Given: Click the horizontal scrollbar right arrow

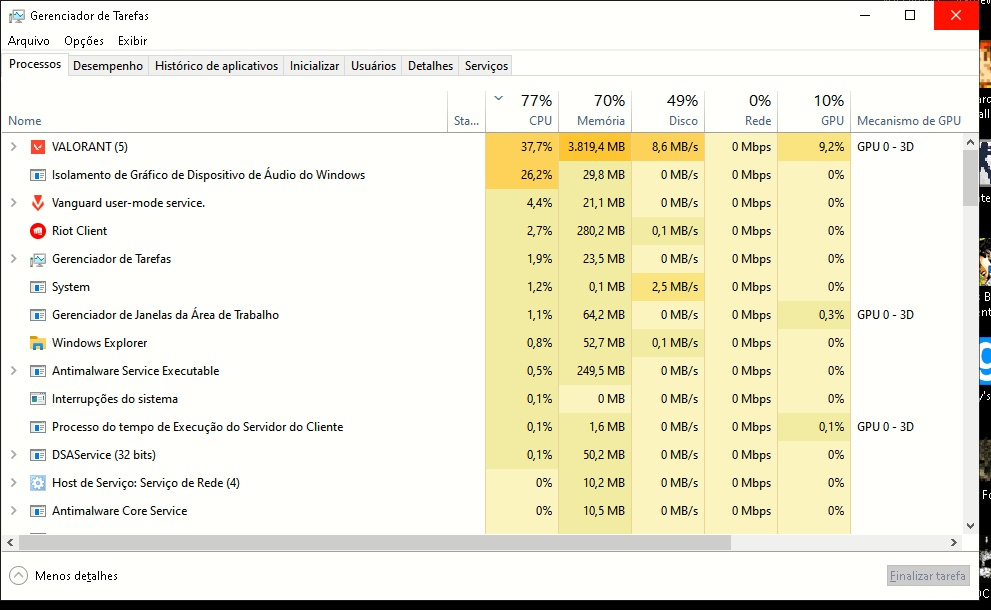Looking at the screenshot, I should click(954, 542).
